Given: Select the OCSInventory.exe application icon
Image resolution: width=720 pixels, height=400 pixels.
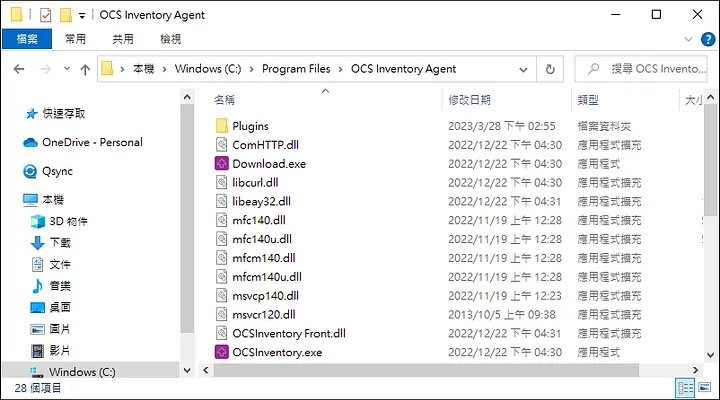Looking at the screenshot, I should 222,352.
